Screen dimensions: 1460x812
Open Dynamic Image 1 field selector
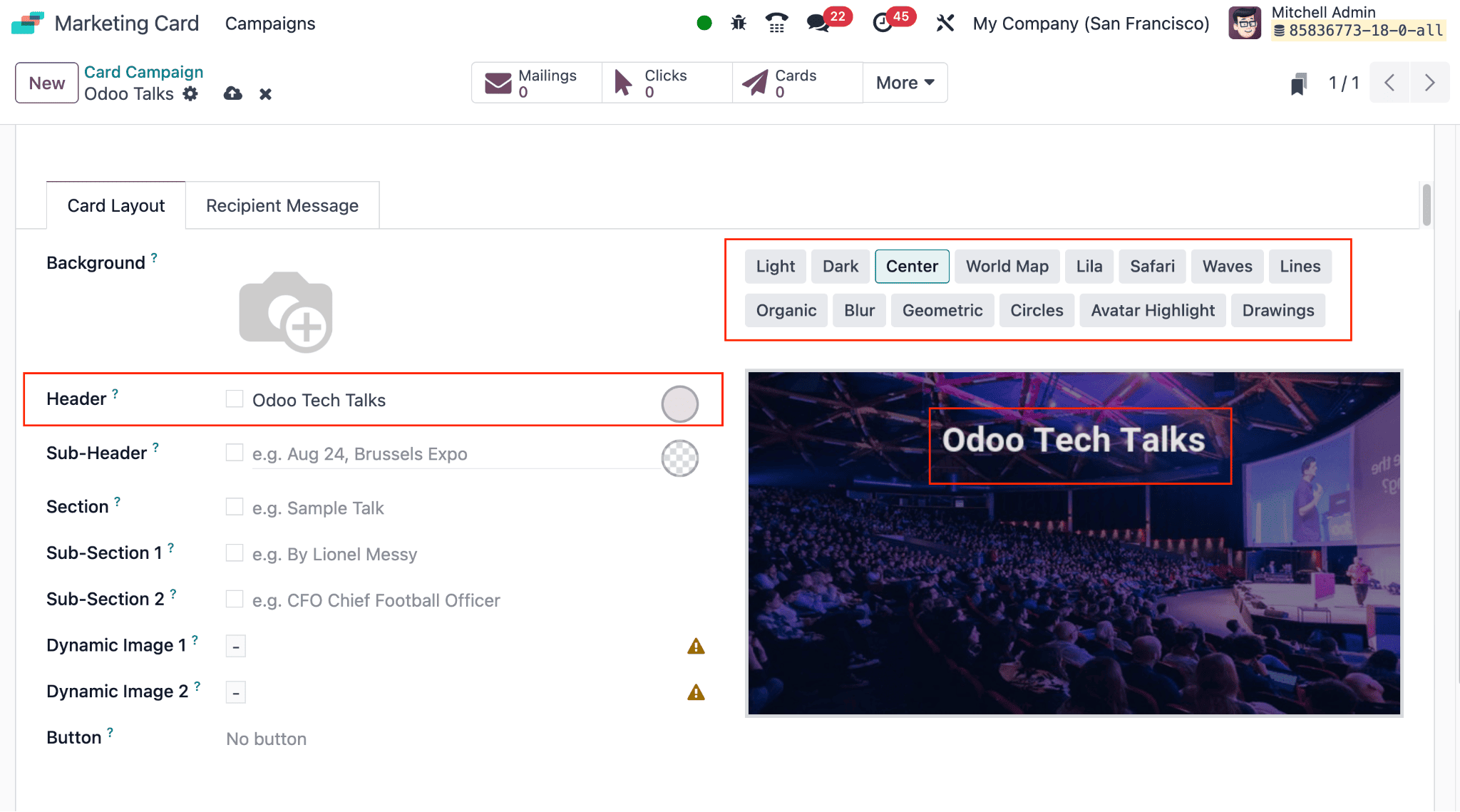click(236, 646)
